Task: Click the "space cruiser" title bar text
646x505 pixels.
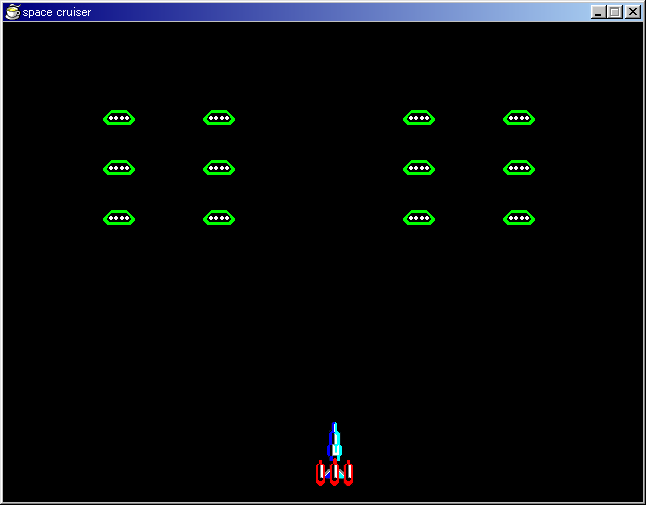Action: coord(57,12)
